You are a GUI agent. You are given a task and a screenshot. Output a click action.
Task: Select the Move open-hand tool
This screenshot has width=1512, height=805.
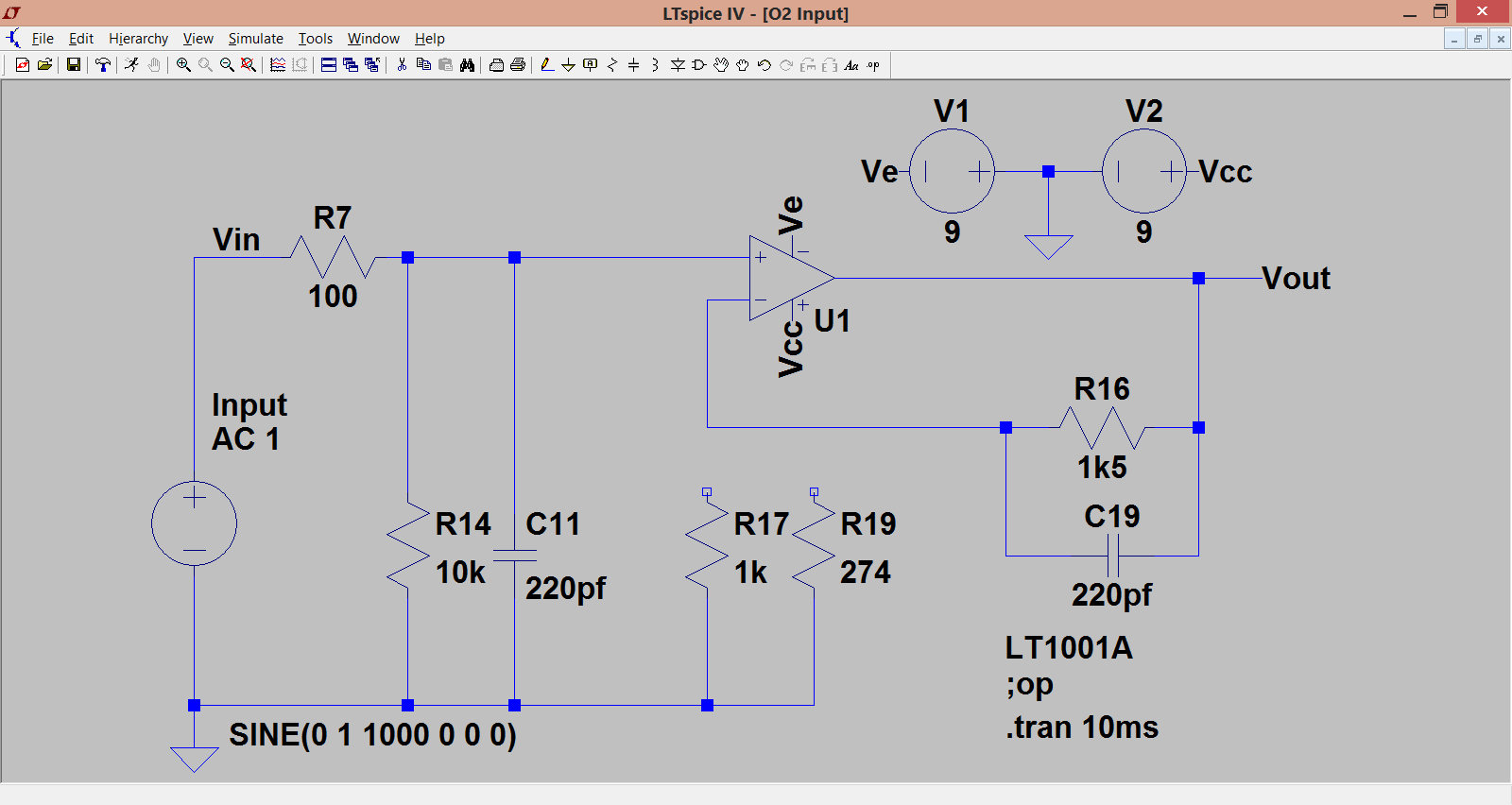coord(721,64)
